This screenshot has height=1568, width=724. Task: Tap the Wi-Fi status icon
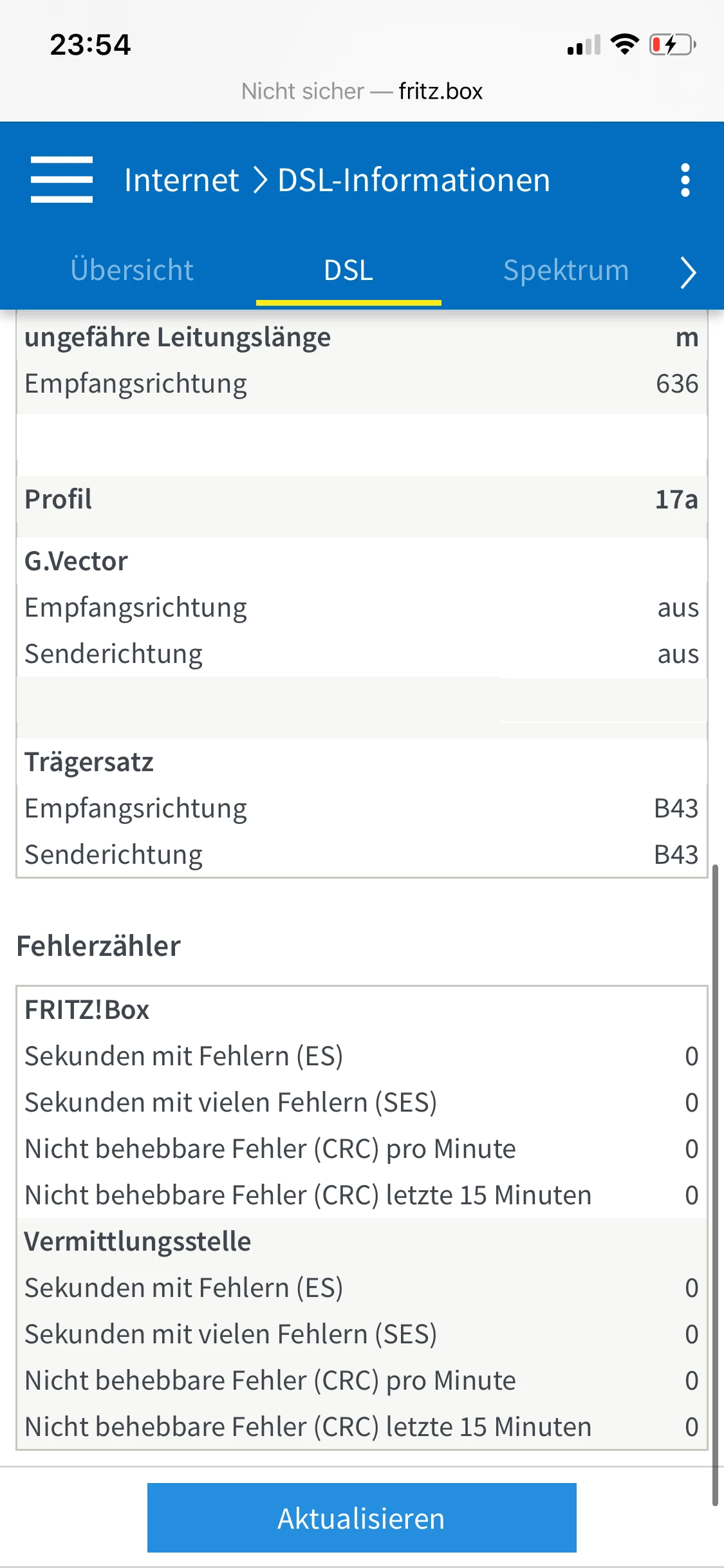pos(624,44)
